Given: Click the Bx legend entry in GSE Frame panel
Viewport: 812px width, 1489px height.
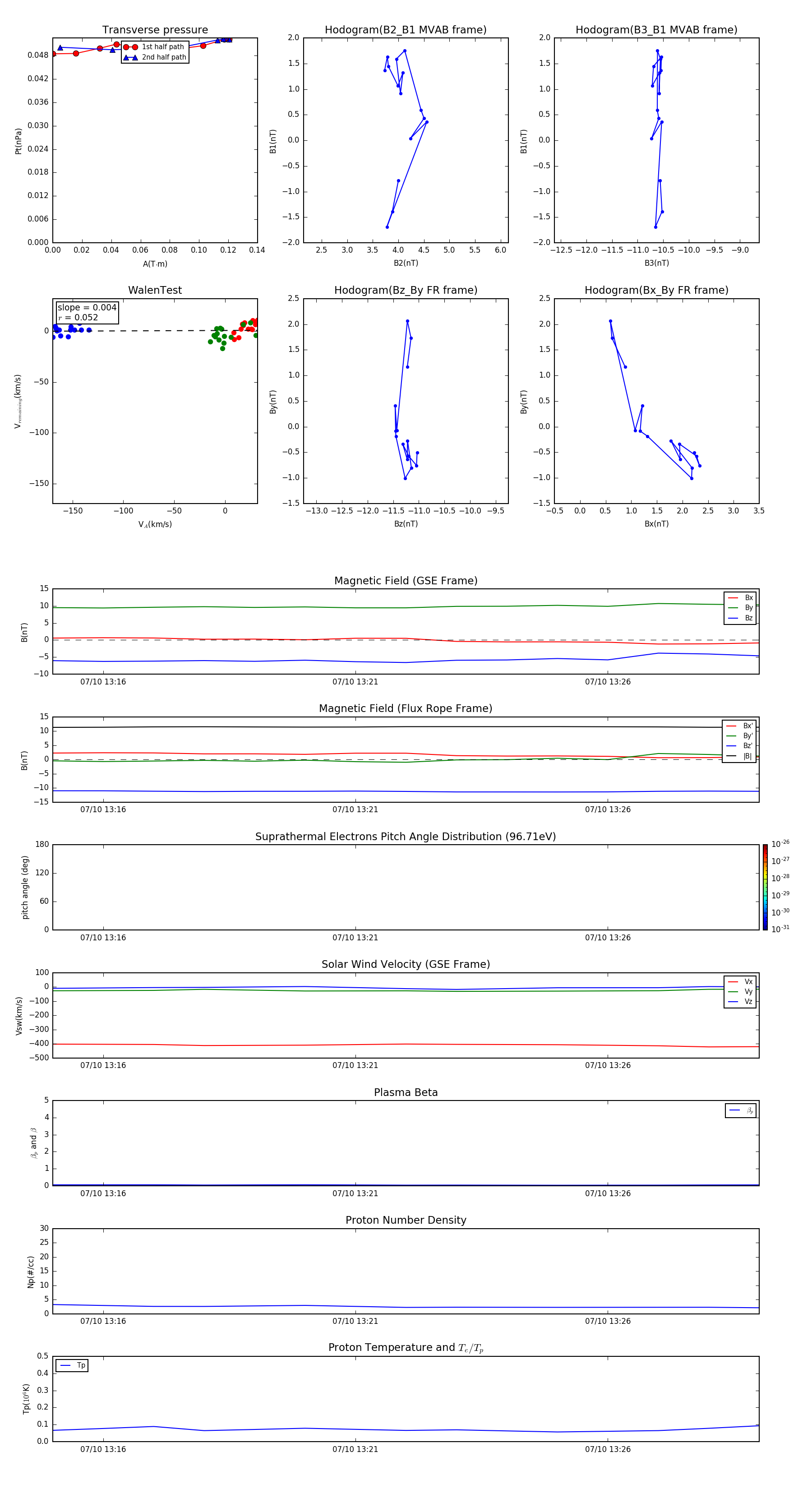Looking at the screenshot, I should pos(740,598).
